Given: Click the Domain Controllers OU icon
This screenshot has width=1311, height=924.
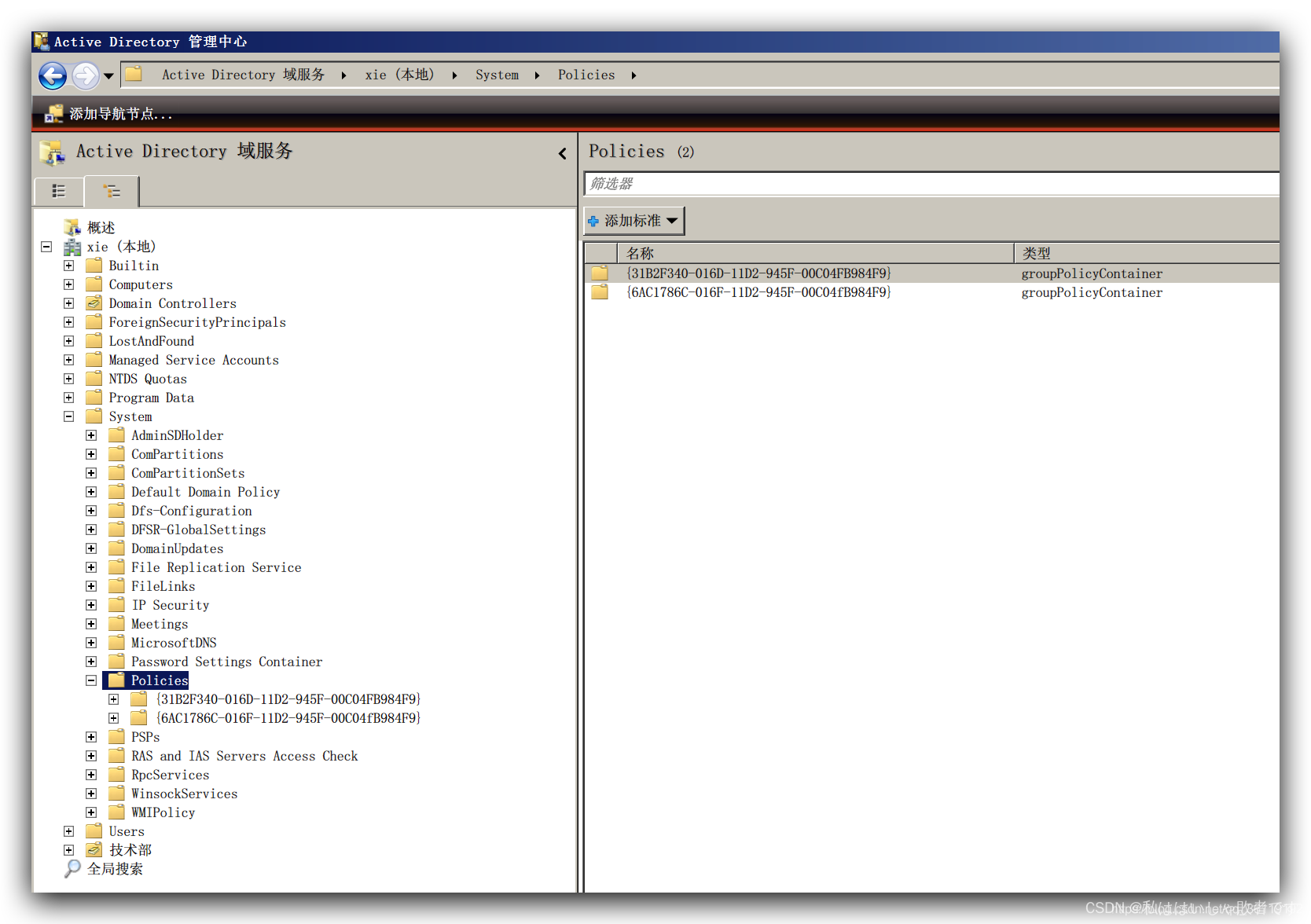Looking at the screenshot, I should coord(94,303).
